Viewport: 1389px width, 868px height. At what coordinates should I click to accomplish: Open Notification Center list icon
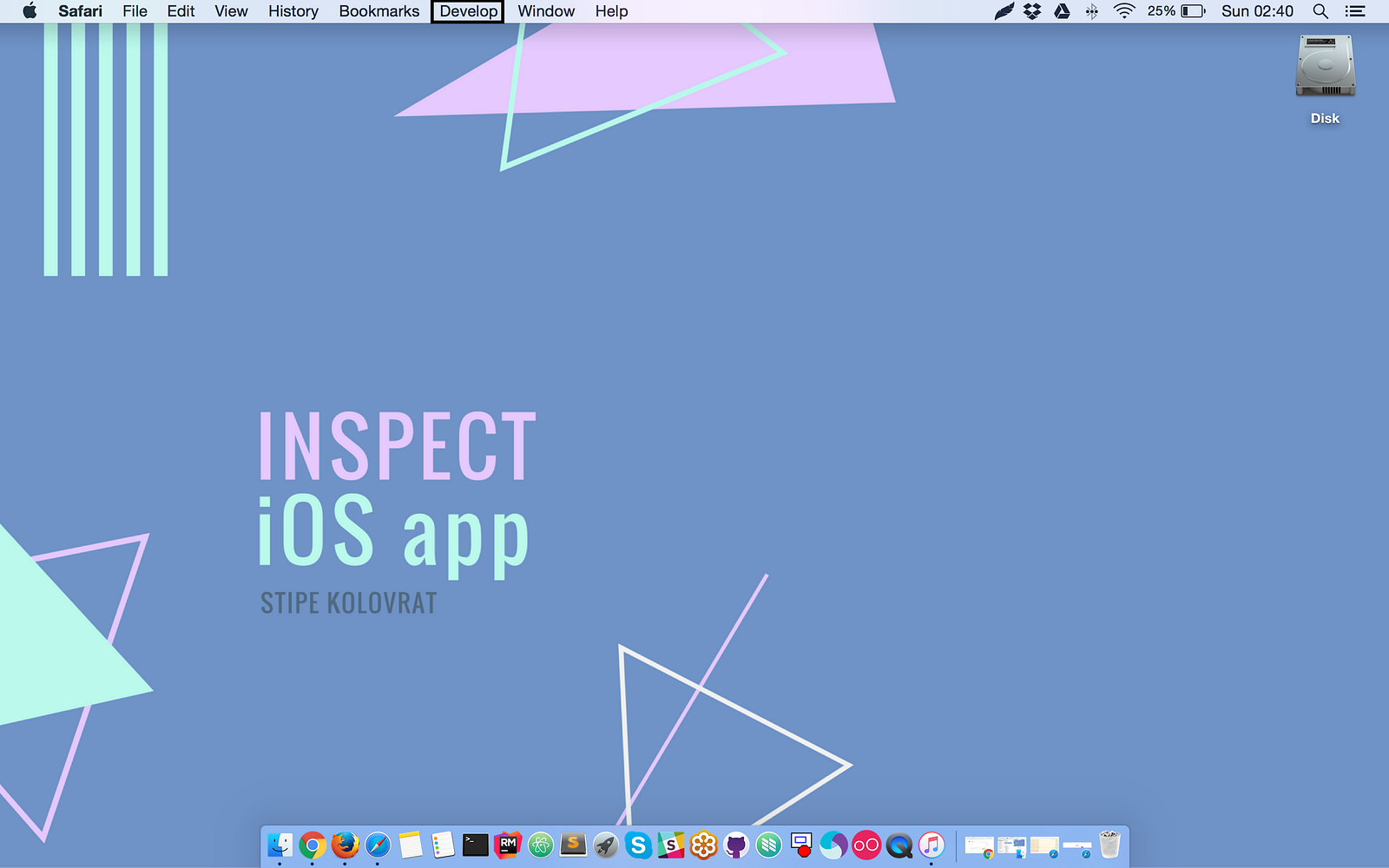coord(1355,11)
